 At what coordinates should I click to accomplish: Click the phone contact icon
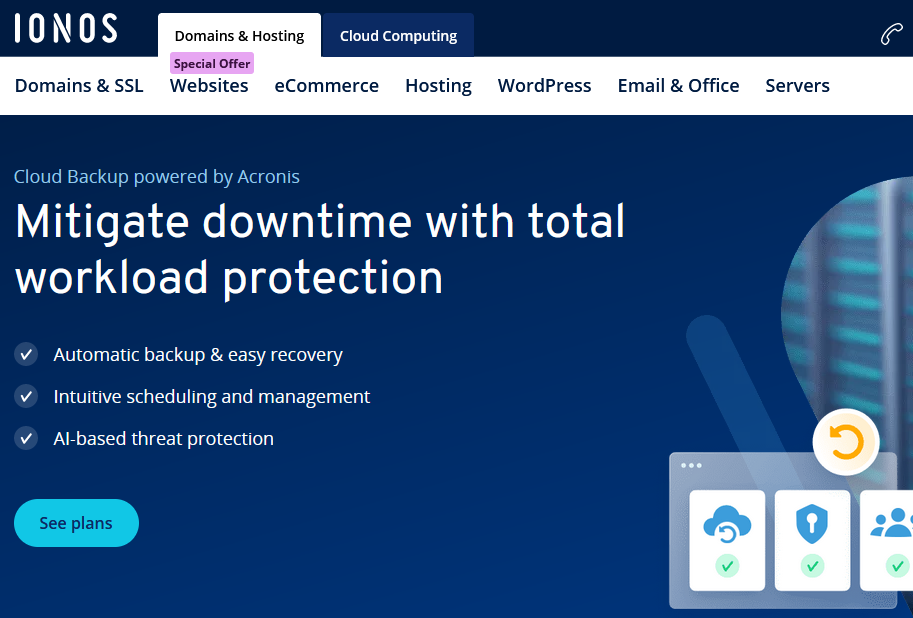(891, 34)
